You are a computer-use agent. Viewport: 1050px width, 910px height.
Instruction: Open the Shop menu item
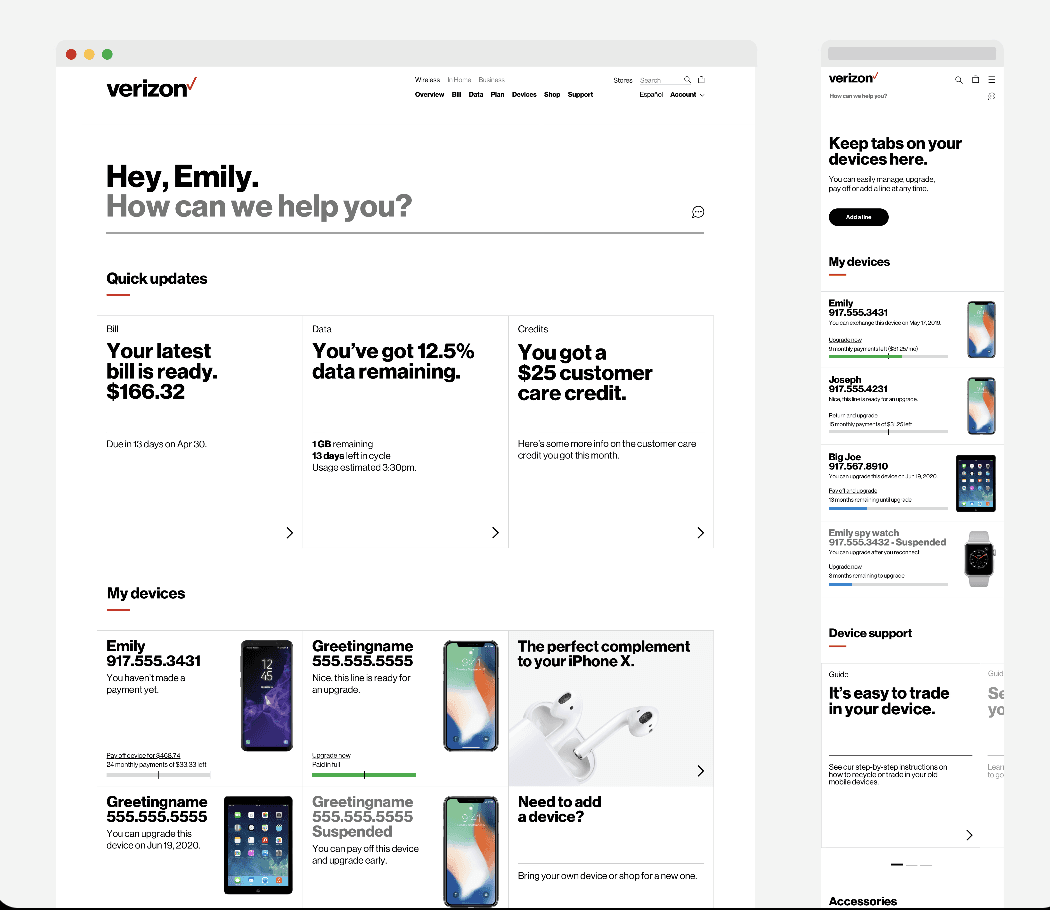(552, 95)
